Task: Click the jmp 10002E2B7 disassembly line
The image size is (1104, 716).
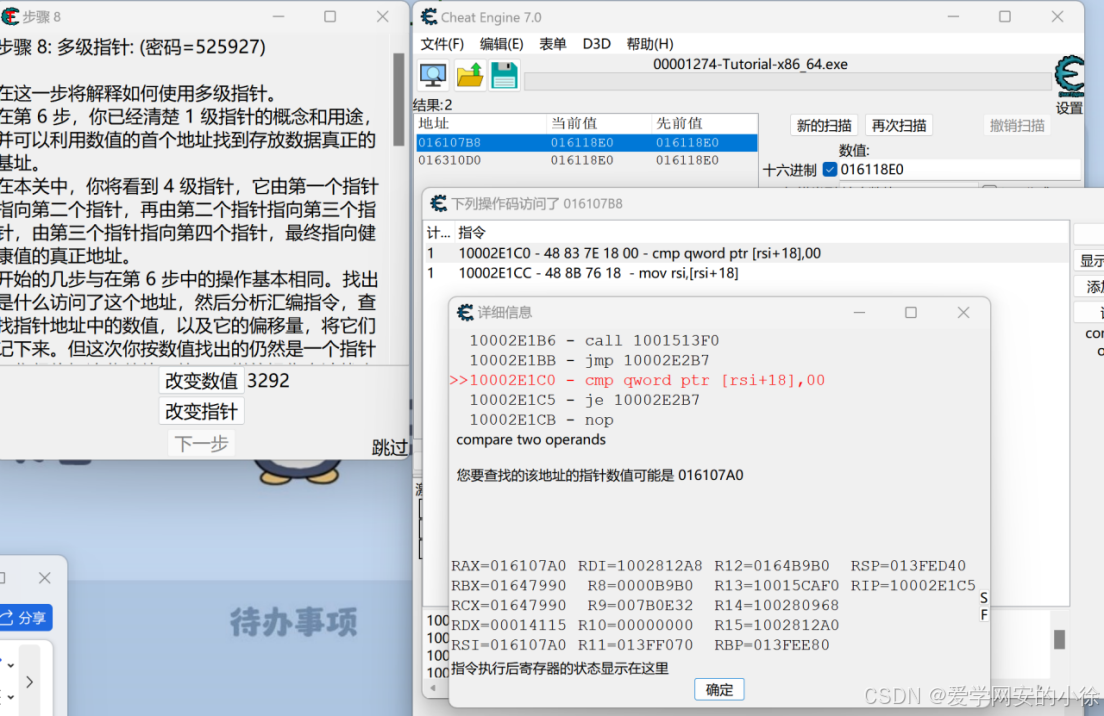Action: tap(589, 360)
